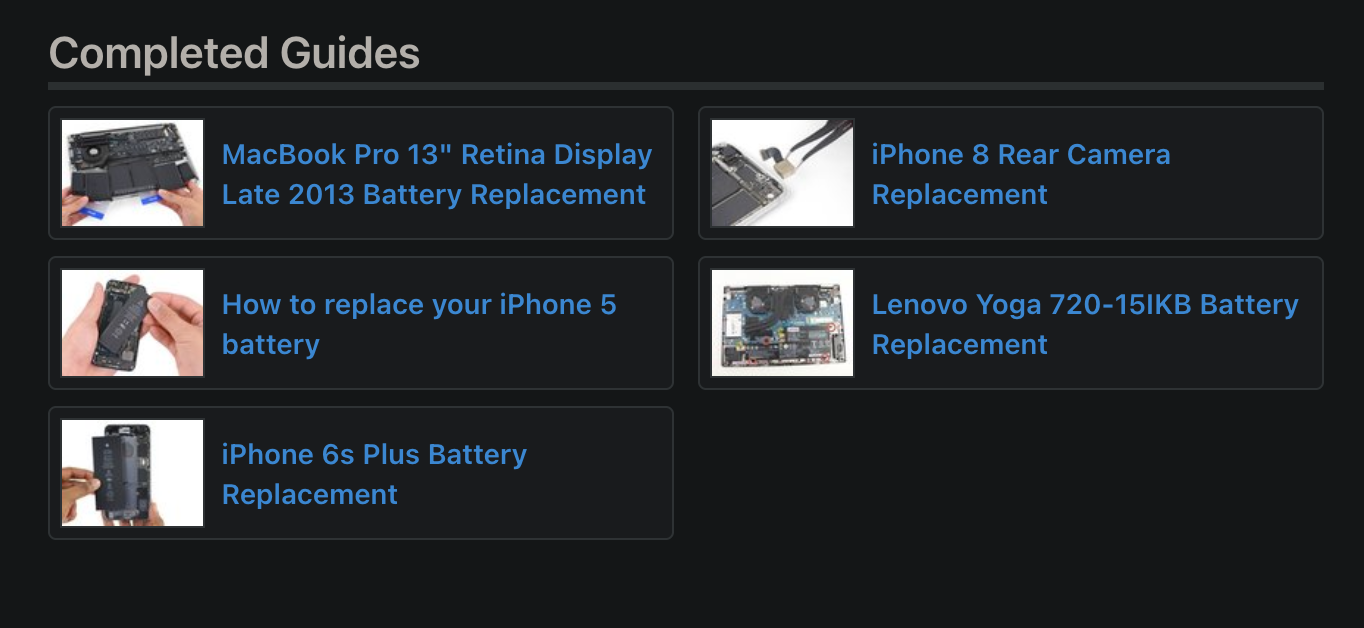Open the iPhone 6s Plus Battery Replacement guide
The height and width of the screenshot is (628, 1364).
(373, 474)
